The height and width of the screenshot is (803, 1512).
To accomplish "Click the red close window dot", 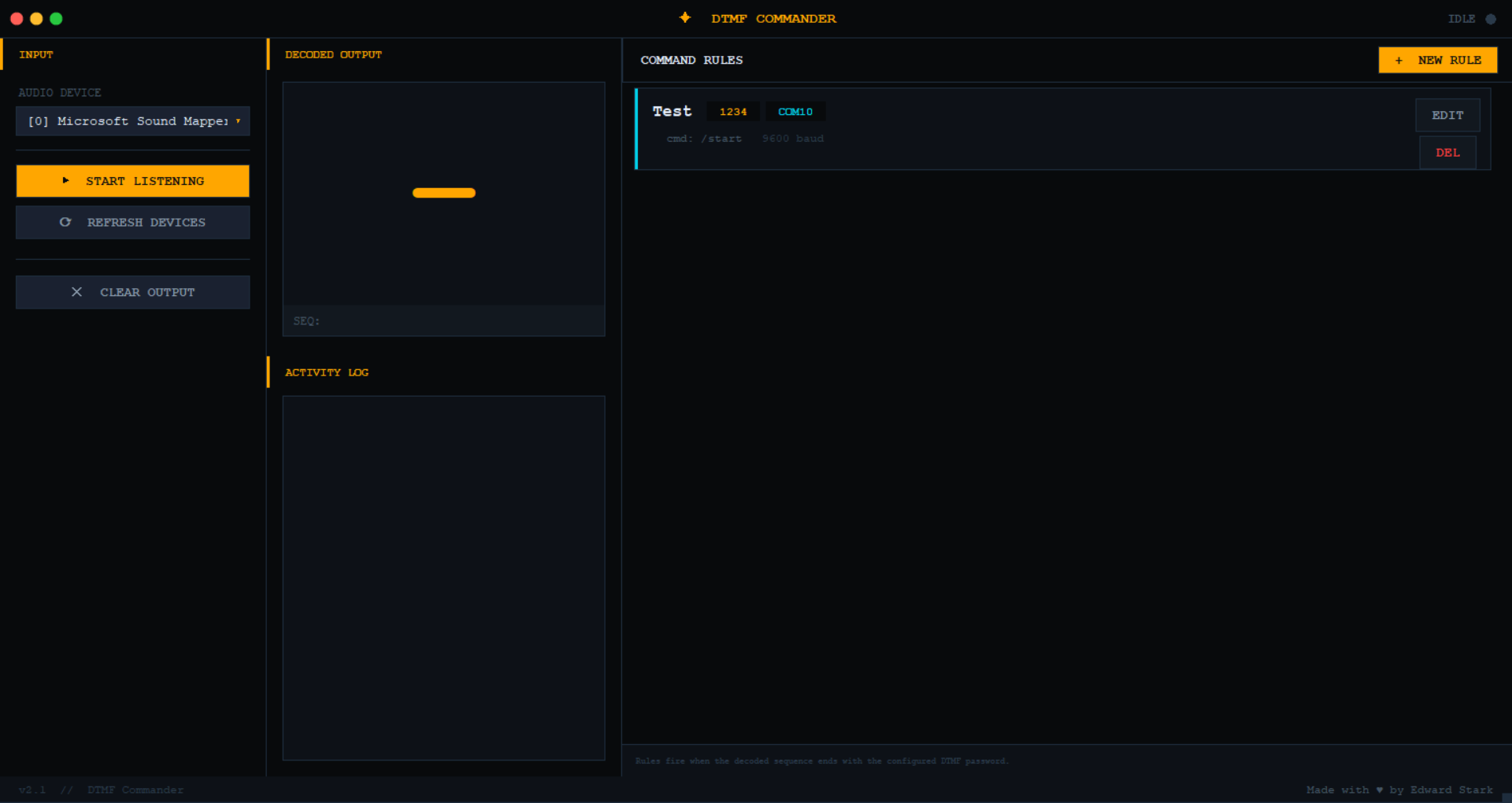I will pos(17,18).
